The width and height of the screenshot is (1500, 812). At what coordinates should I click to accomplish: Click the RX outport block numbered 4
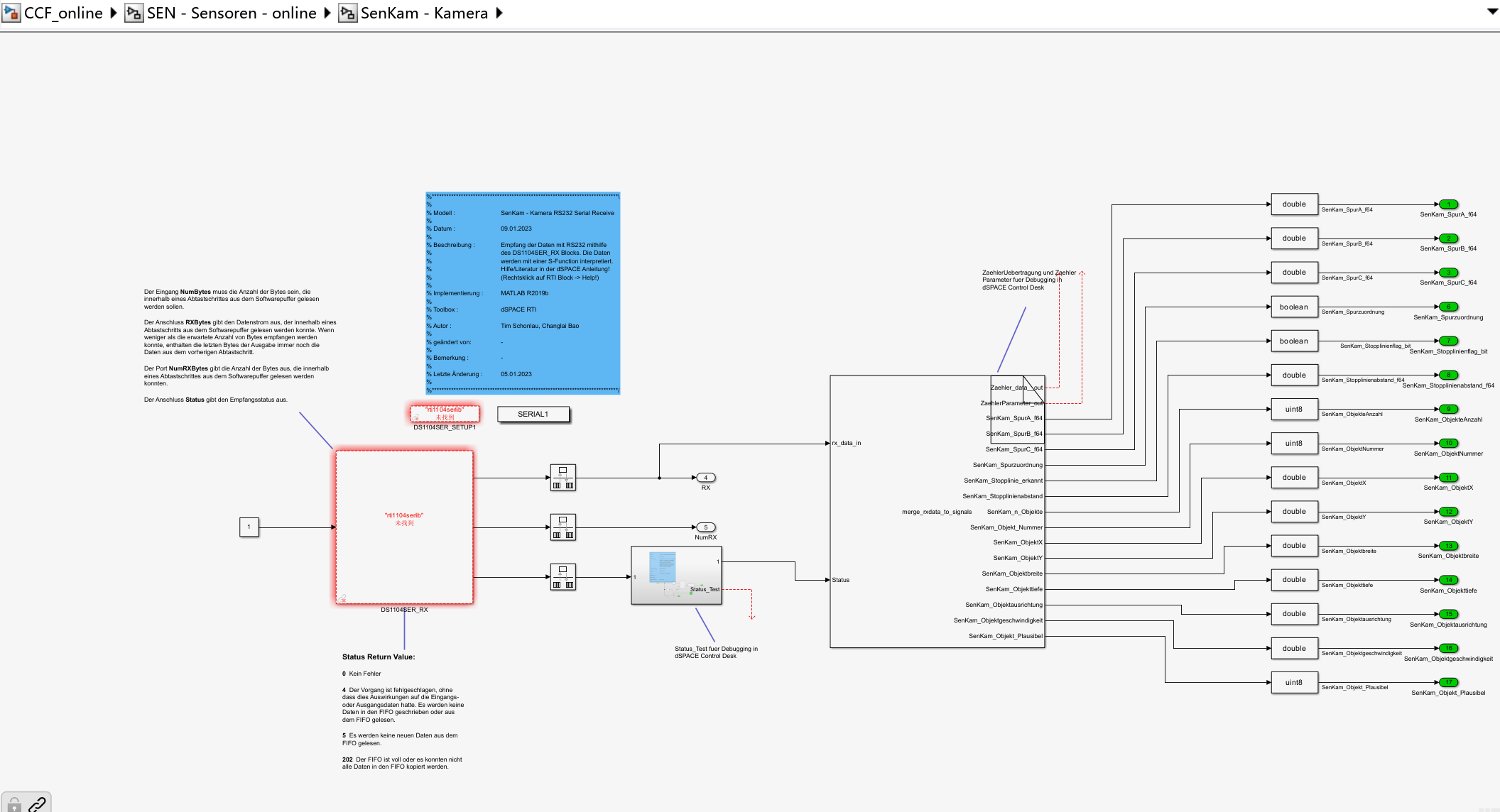705,478
